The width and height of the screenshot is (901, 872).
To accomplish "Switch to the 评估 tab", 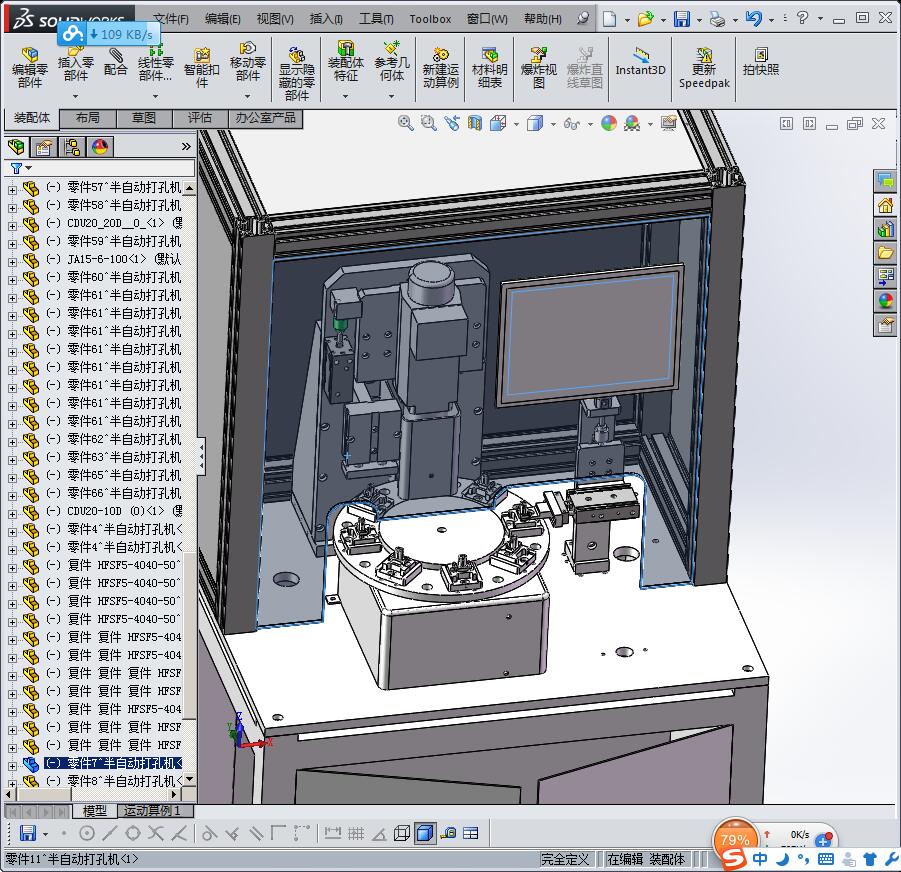I will 199,118.
